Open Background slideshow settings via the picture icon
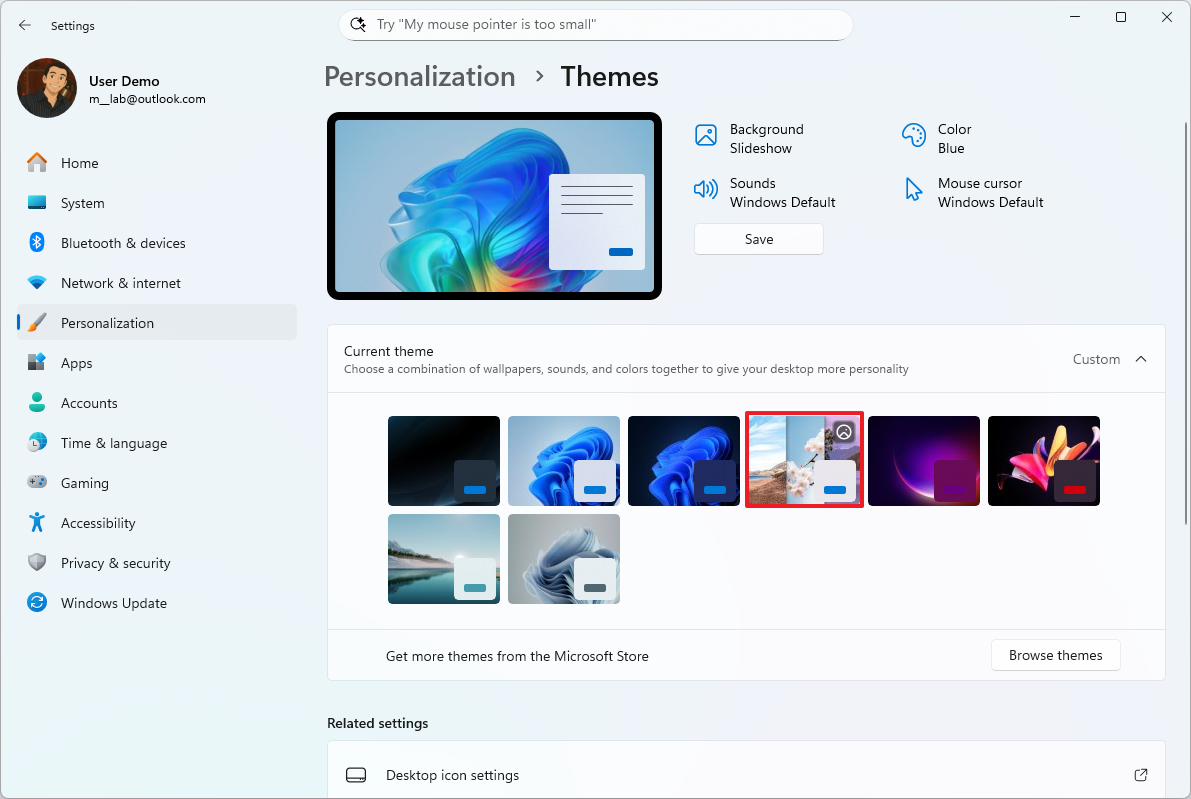The height and width of the screenshot is (799, 1191). click(707, 133)
